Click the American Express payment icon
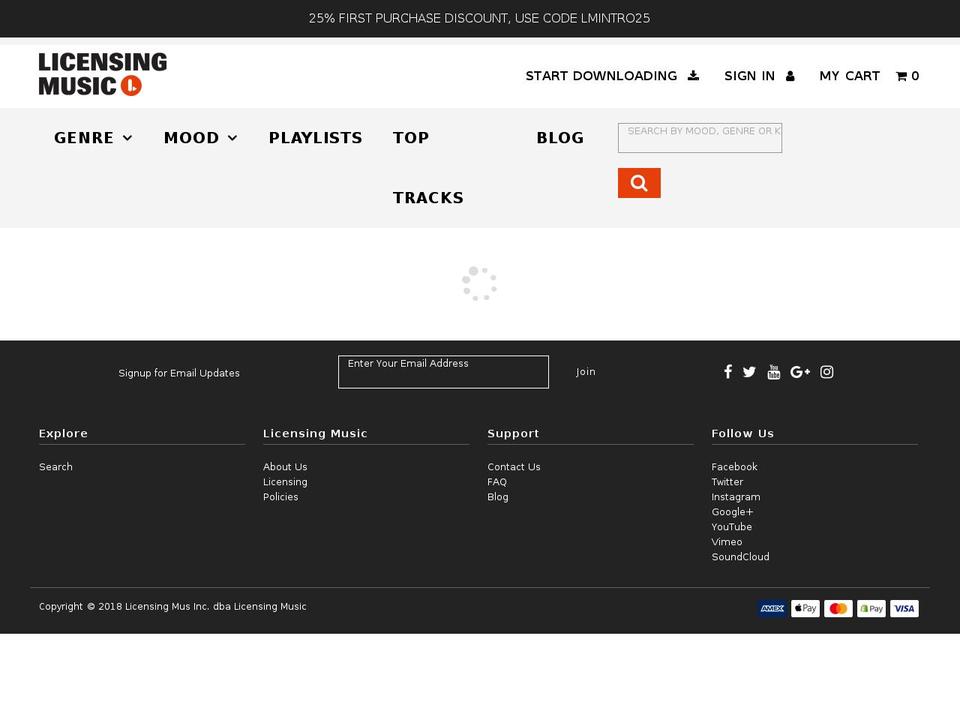The image size is (960, 720). pyautogui.click(x=772, y=609)
